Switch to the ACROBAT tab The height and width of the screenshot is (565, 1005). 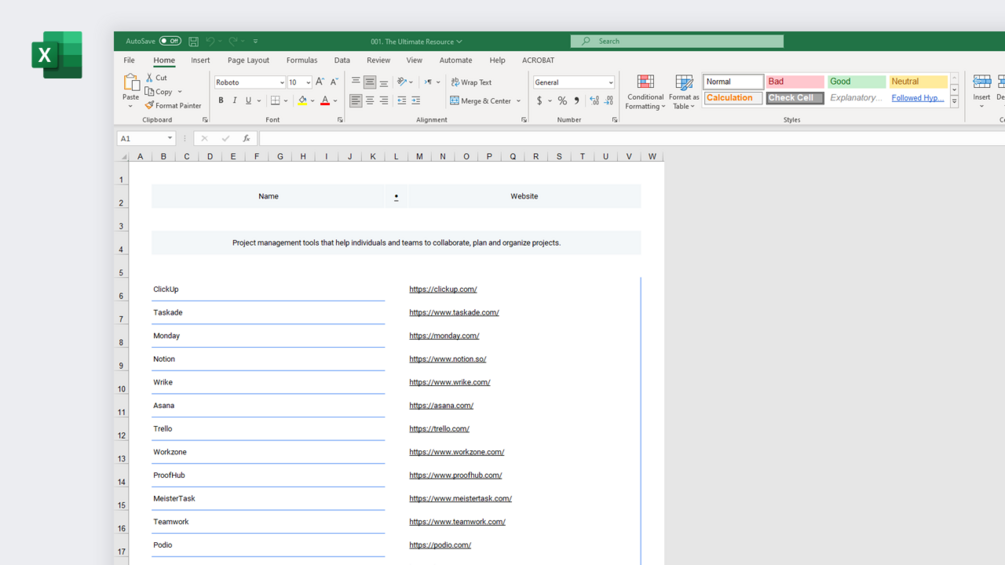tap(538, 60)
